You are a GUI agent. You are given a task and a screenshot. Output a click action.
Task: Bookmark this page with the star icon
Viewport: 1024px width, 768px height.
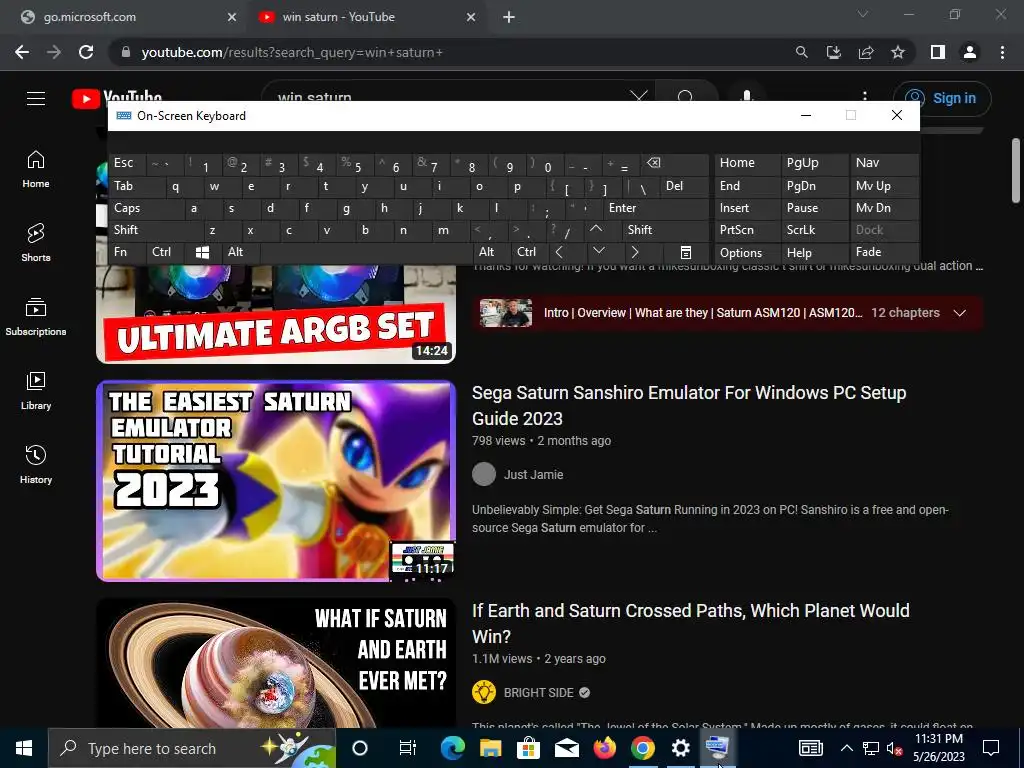tap(898, 52)
